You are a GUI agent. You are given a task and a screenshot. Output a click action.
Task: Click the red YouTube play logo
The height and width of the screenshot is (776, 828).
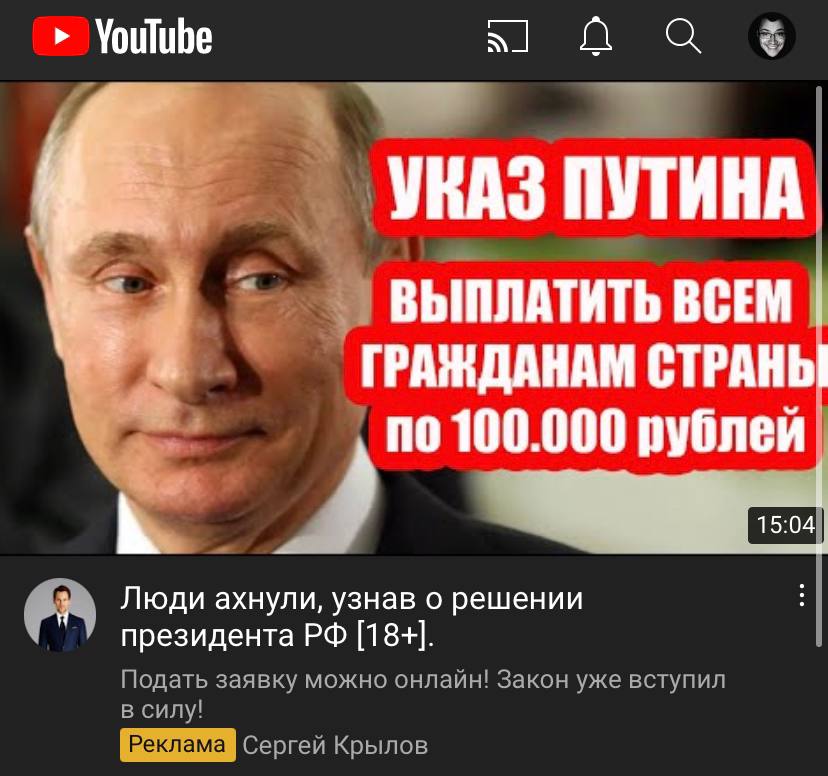[x=61, y=36]
